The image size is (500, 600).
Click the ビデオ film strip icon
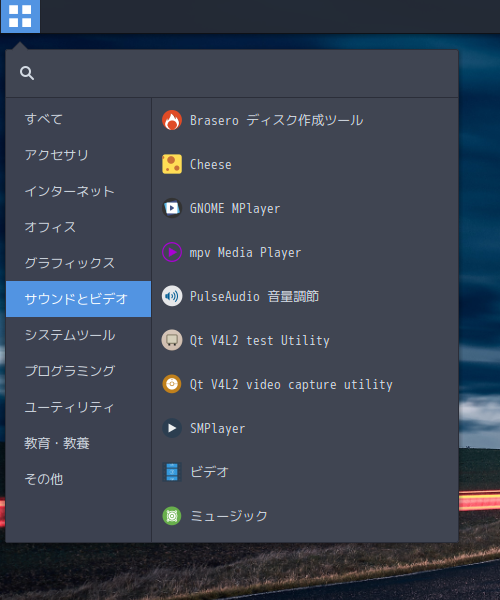pyautogui.click(x=172, y=472)
